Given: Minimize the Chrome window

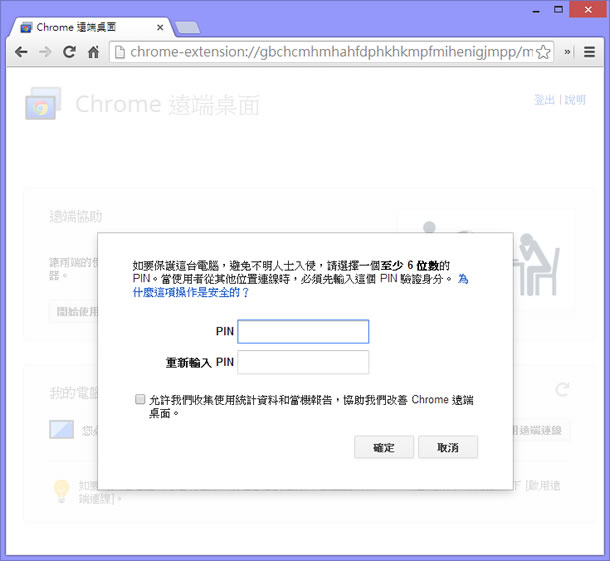Looking at the screenshot, I should pos(536,10).
